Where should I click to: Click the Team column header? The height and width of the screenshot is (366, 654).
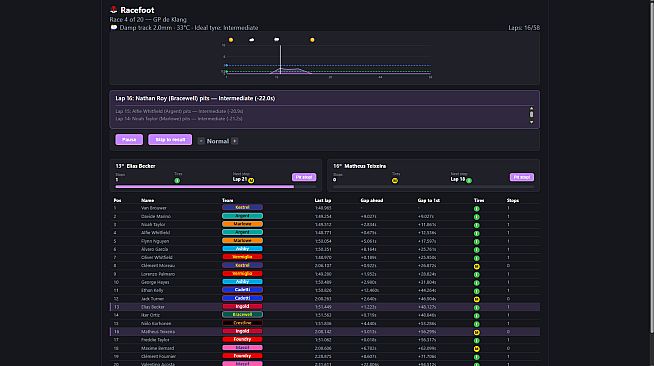[227, 201]
